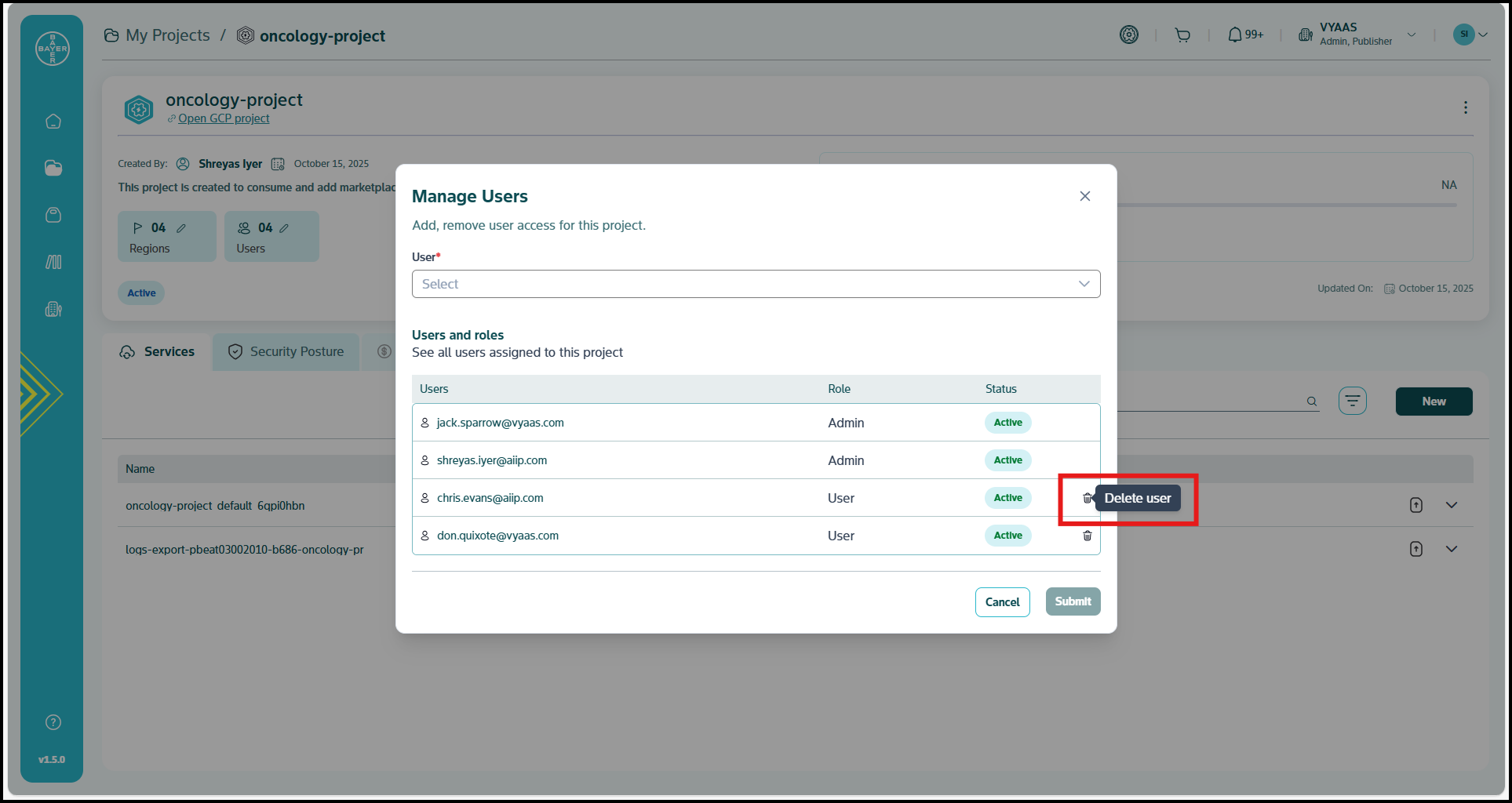Open three-dot project options menu

1465,107
